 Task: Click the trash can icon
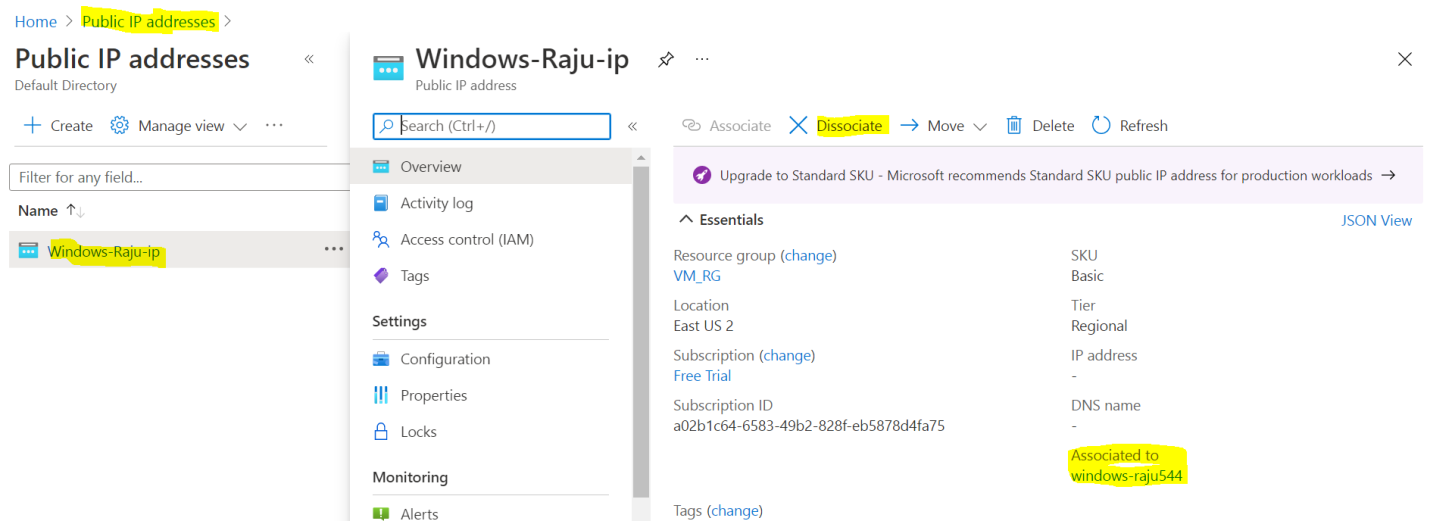pos(1014,125)
